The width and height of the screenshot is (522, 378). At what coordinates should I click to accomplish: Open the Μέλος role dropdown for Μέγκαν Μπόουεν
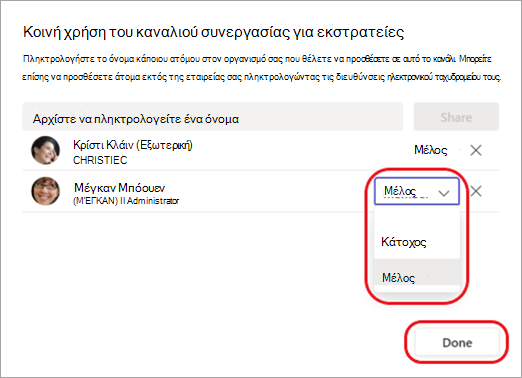pyautogui.click(x=417, y=191)
